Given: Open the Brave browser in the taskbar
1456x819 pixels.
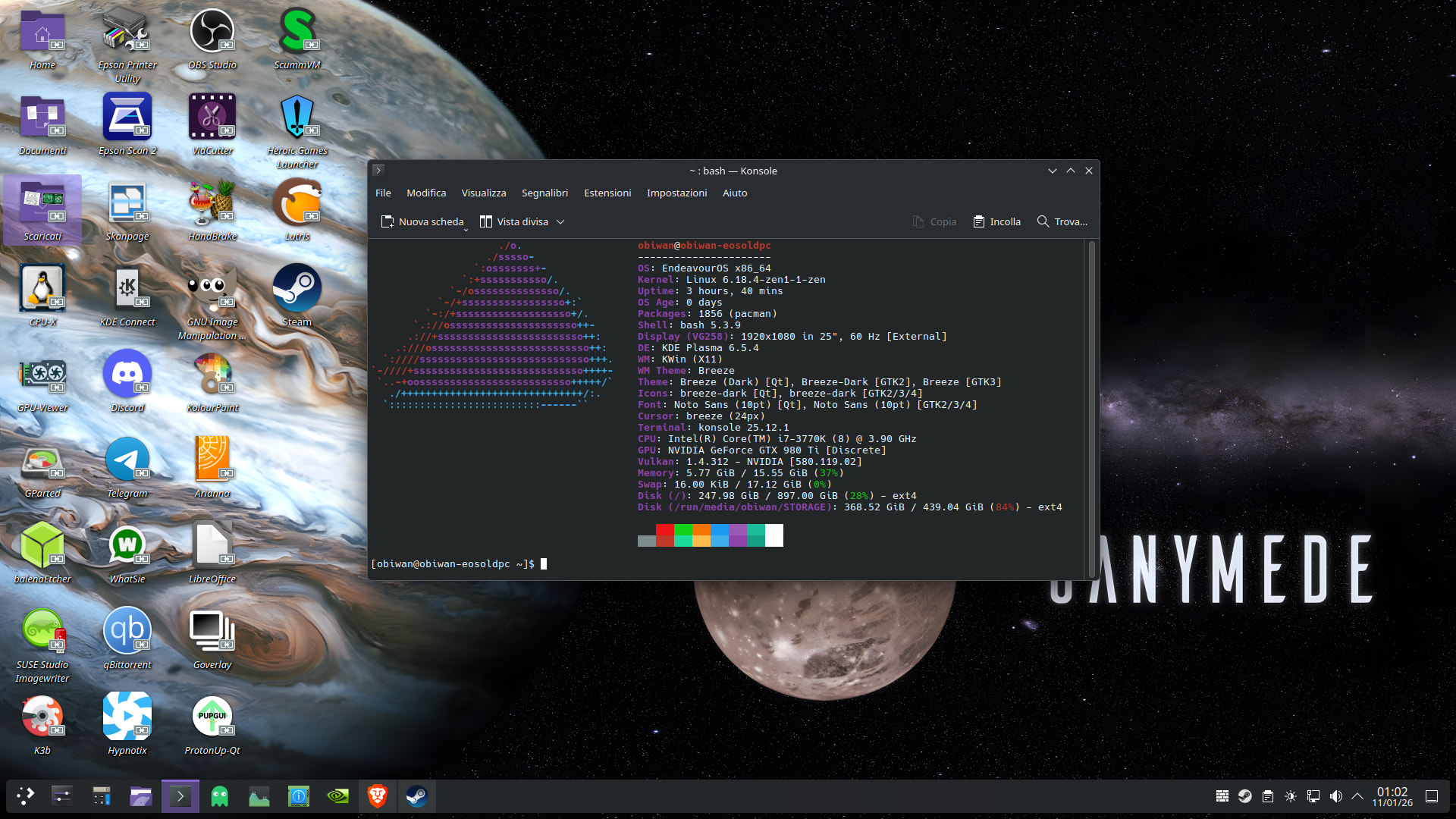Looking at the screenshot, I should [x=377, y=796].
